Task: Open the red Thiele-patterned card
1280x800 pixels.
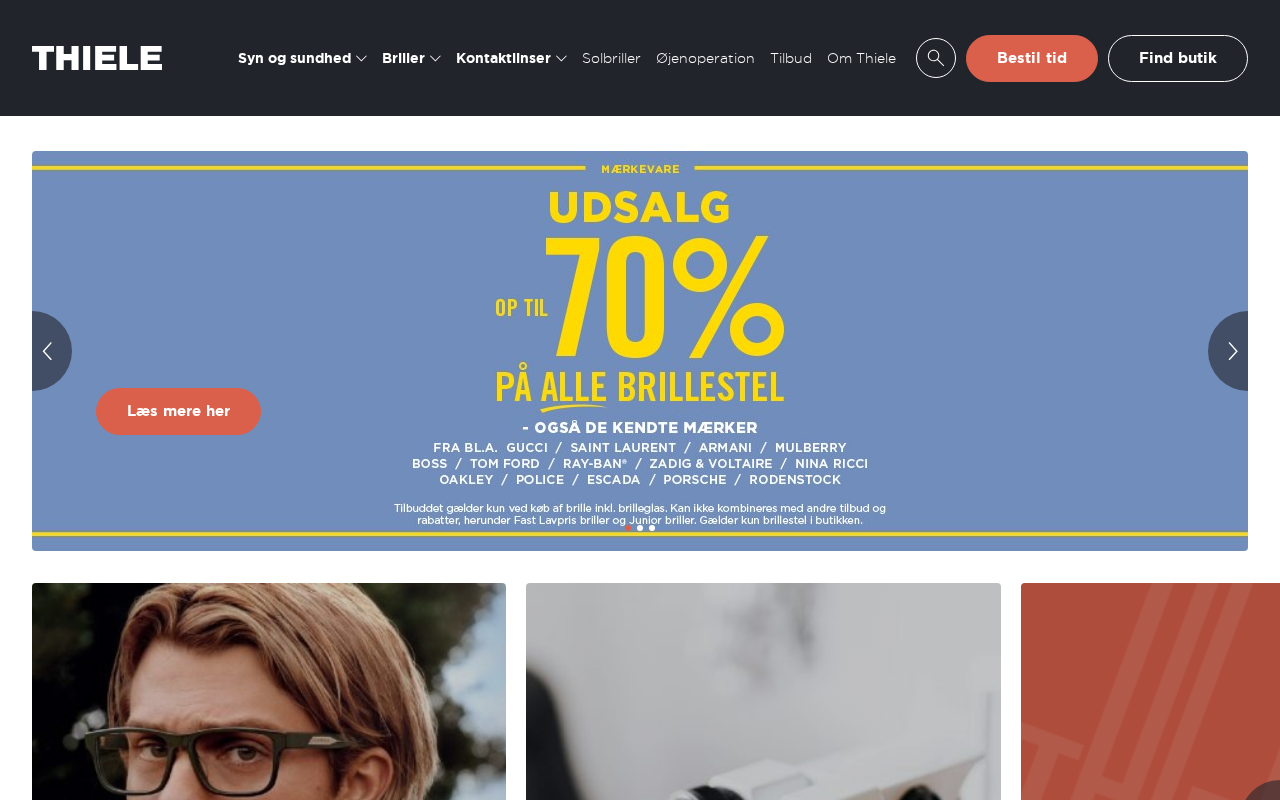Action: [1150, 691]
